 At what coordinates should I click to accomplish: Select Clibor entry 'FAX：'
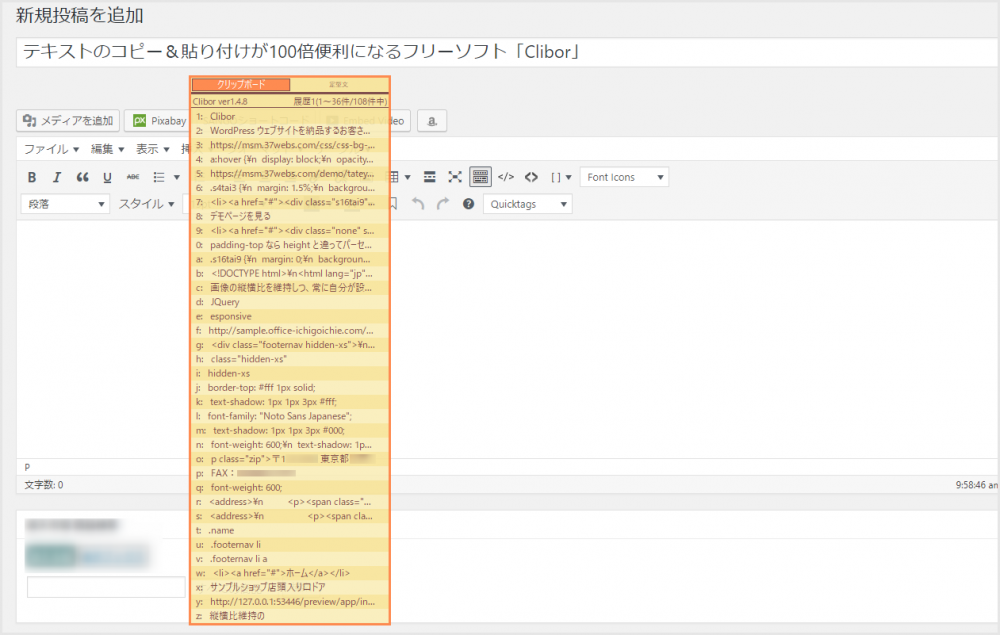290,473
